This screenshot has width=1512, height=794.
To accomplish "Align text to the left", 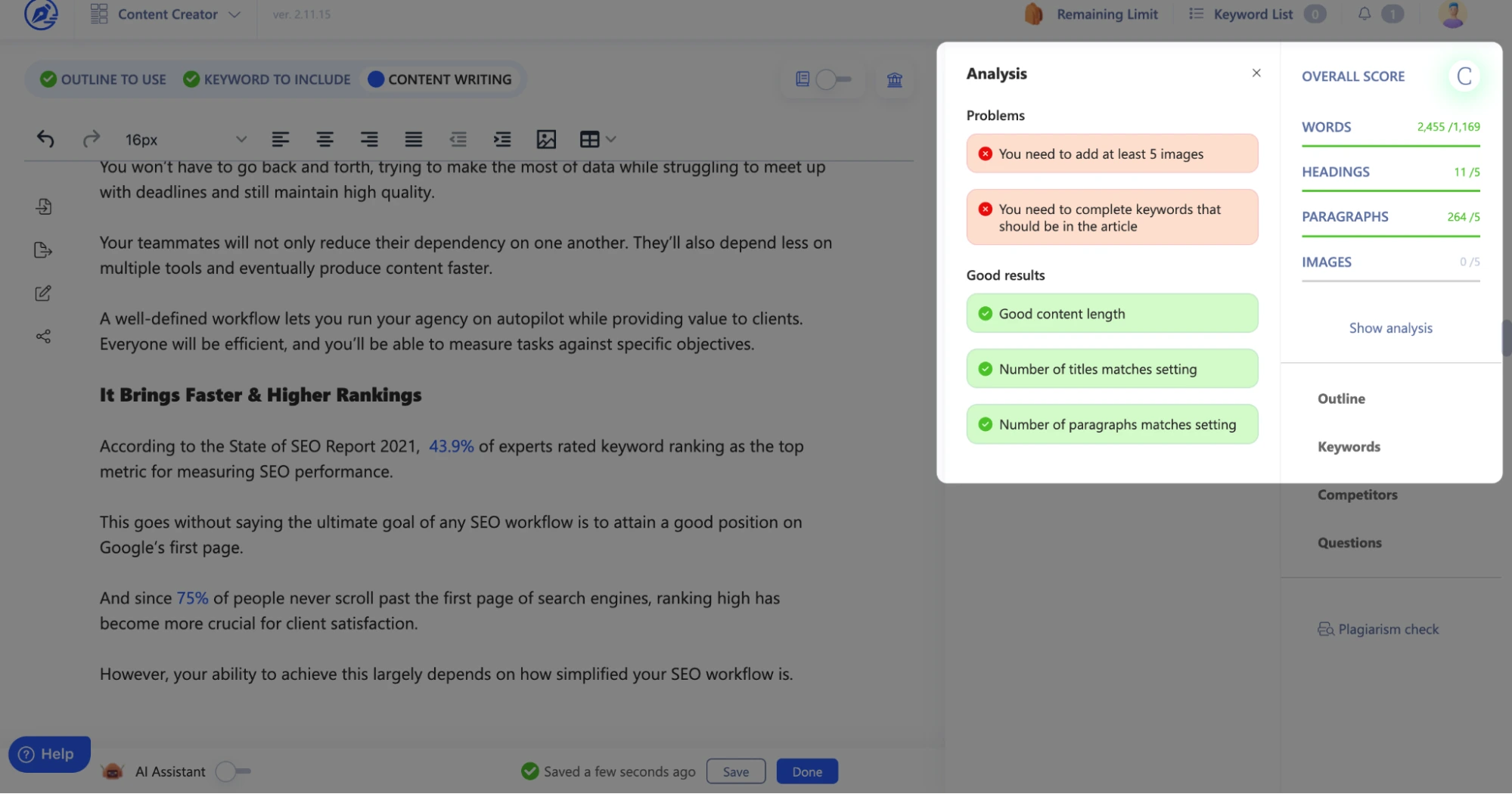I will 281,139.
